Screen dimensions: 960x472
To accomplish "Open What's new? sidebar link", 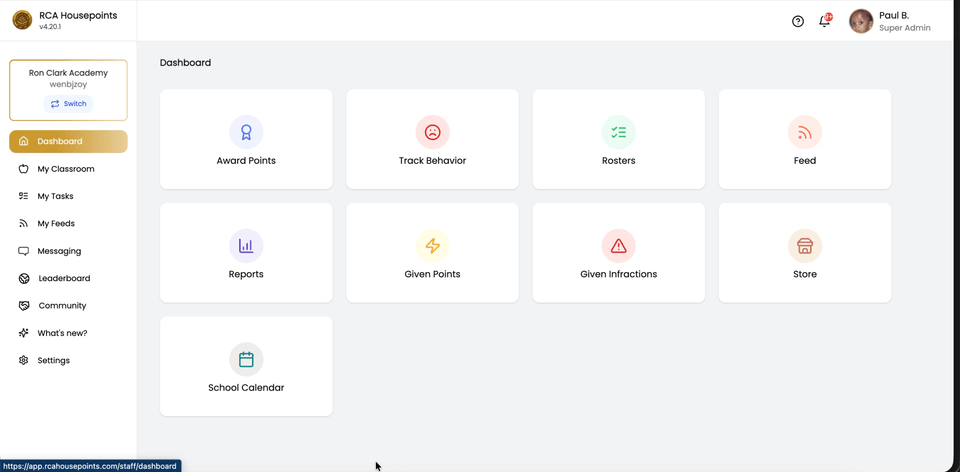I will (62, 333).
